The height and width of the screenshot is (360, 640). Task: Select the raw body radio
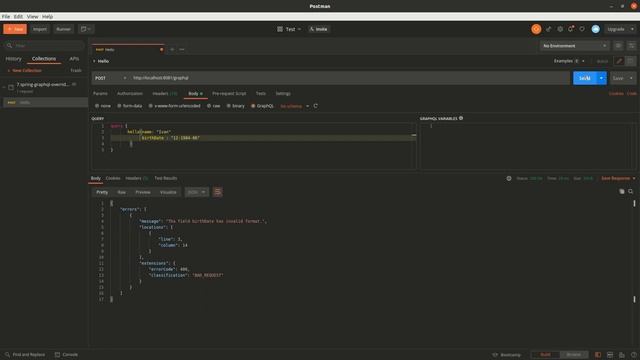209,106
